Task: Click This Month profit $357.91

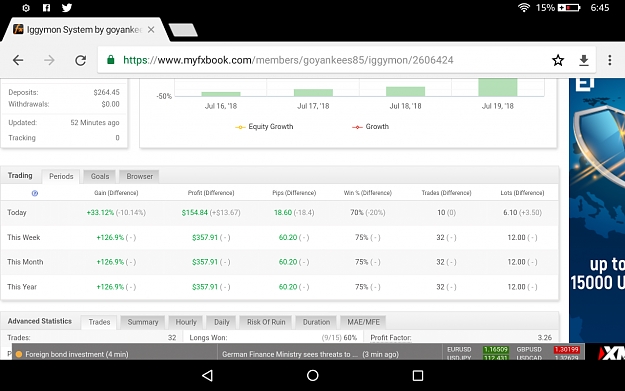Action: click(205, 262)
